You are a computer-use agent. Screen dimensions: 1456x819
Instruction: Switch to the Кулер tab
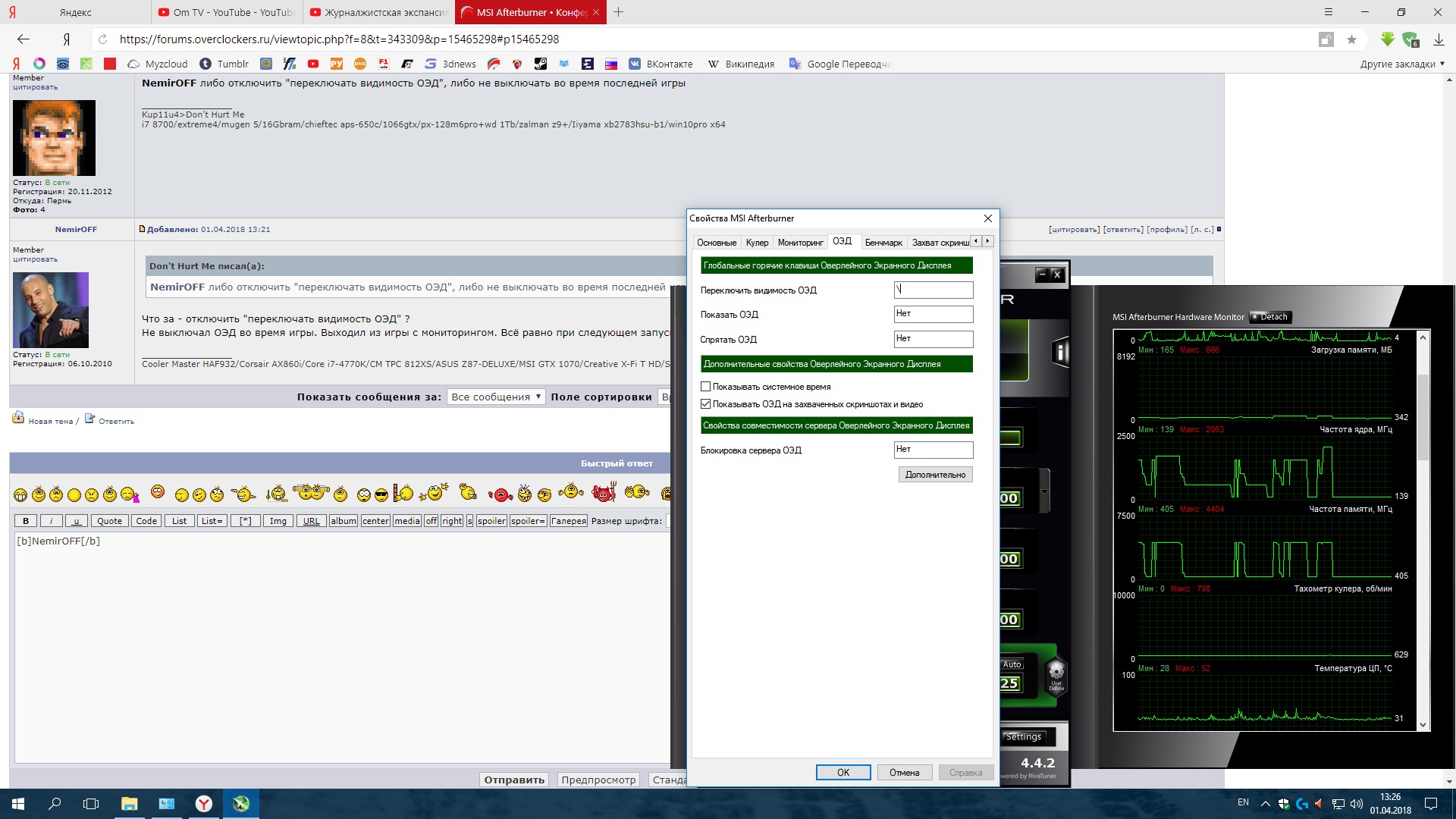756,243
